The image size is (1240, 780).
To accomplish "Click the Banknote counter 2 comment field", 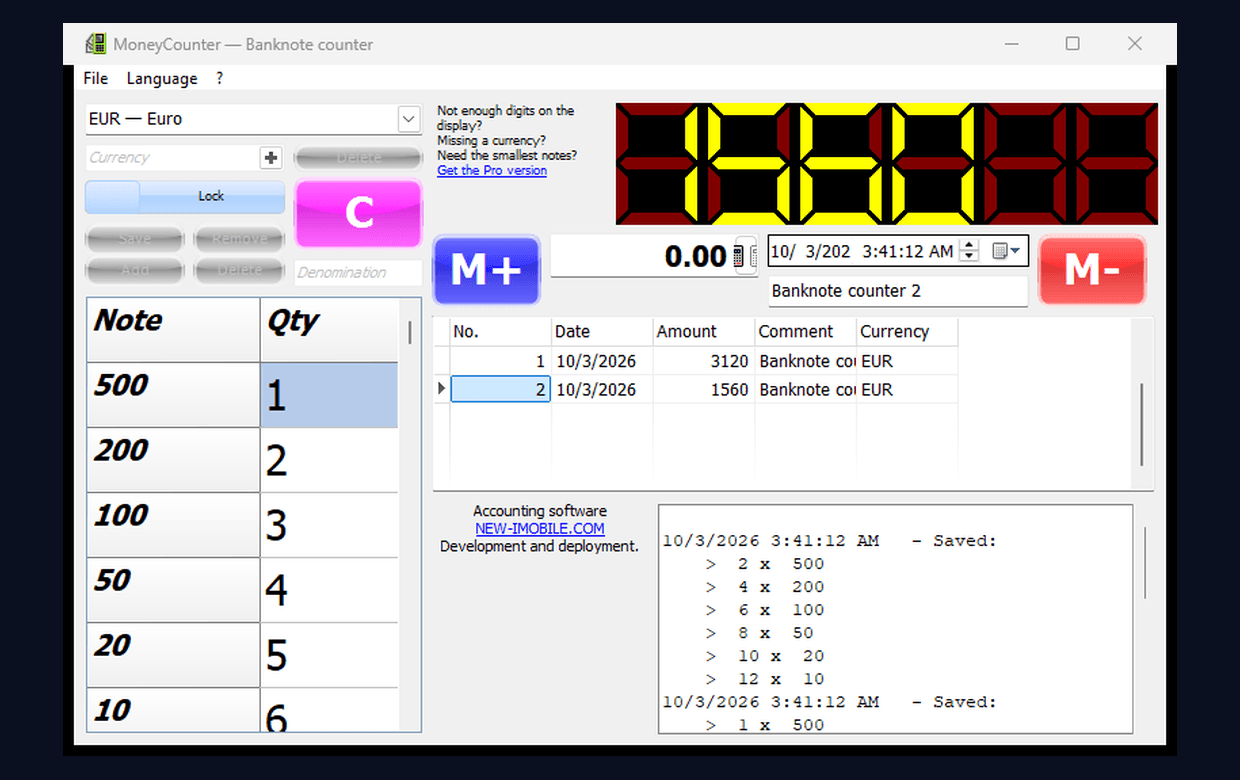I will pos(898,291).
